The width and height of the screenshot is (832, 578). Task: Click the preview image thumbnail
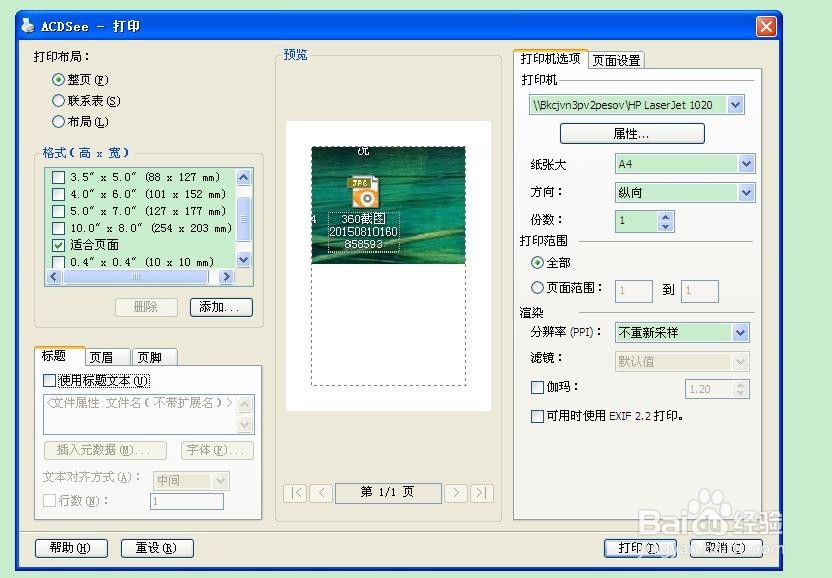[388, 205]
